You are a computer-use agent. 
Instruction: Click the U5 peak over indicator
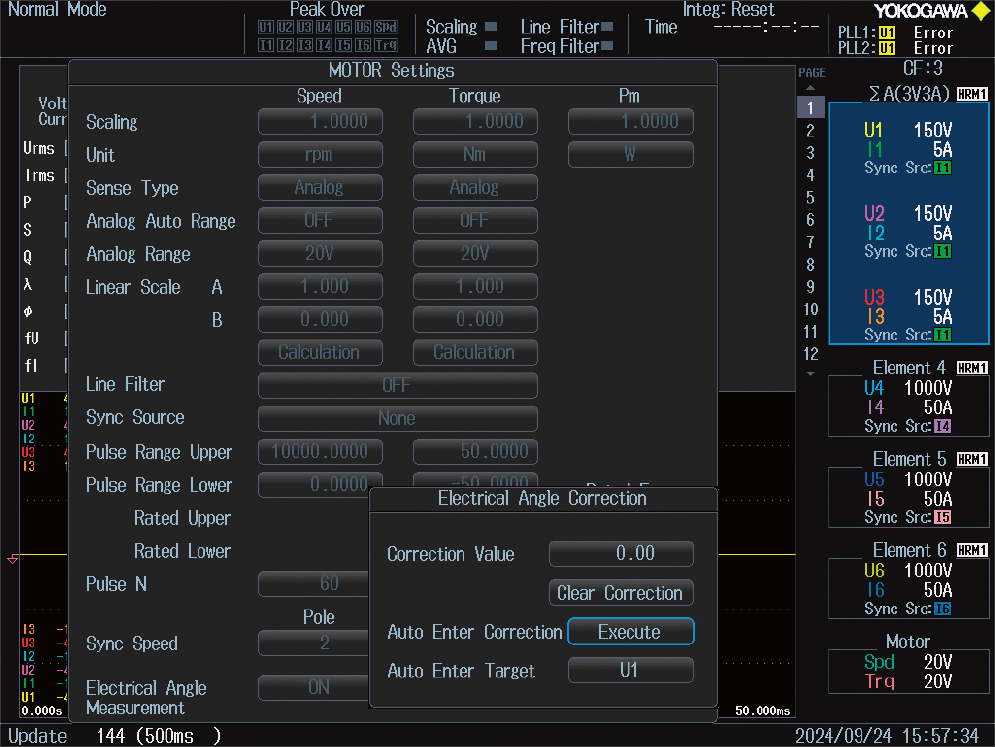343,27
